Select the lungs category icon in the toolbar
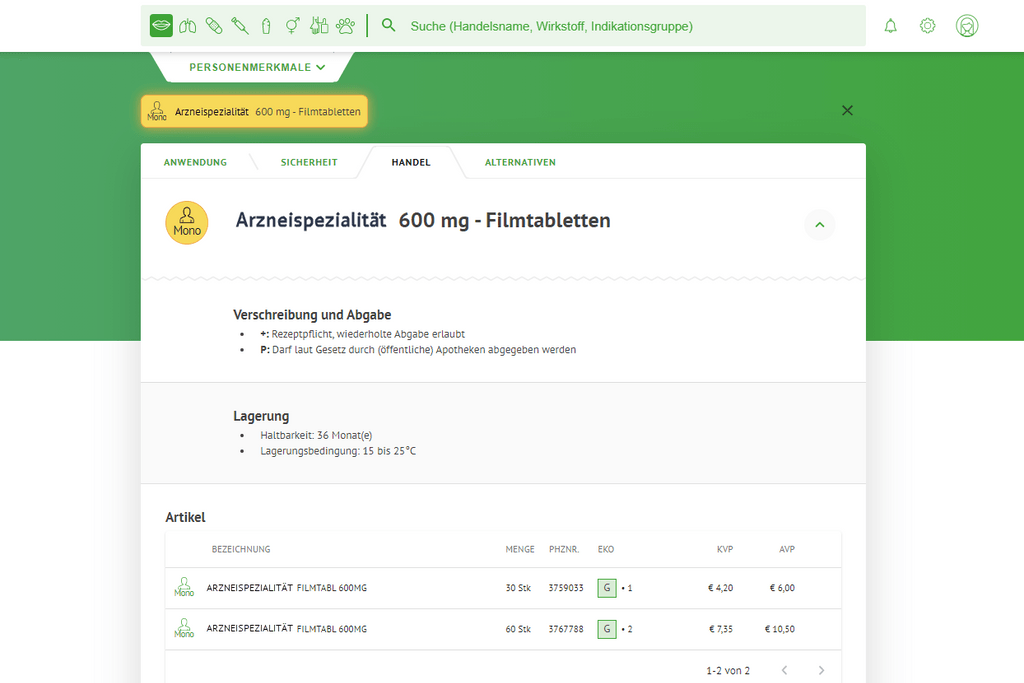 click(187, 25)
